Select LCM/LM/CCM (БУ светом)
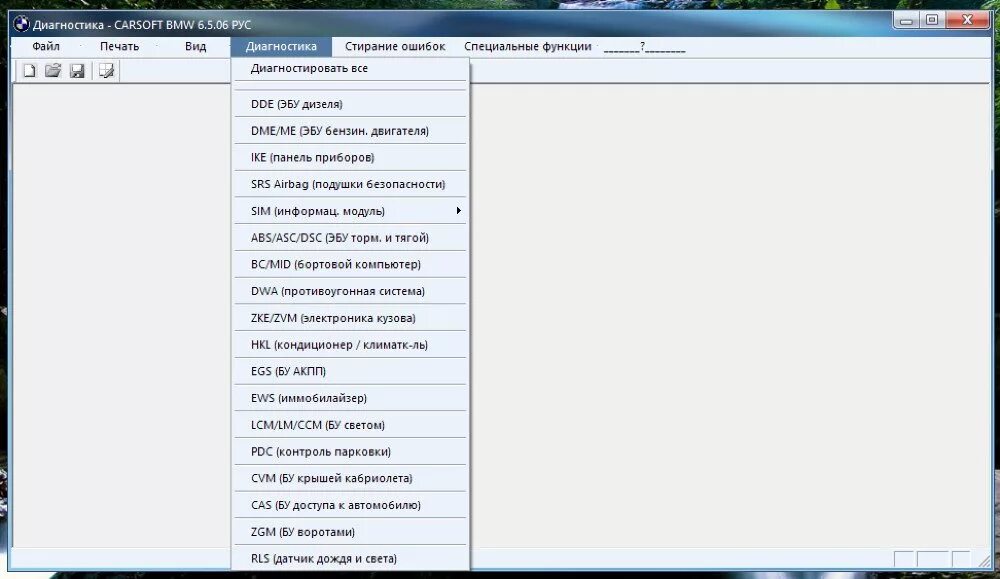Viewport: 1000px width, 579px height. pos(350,425)
